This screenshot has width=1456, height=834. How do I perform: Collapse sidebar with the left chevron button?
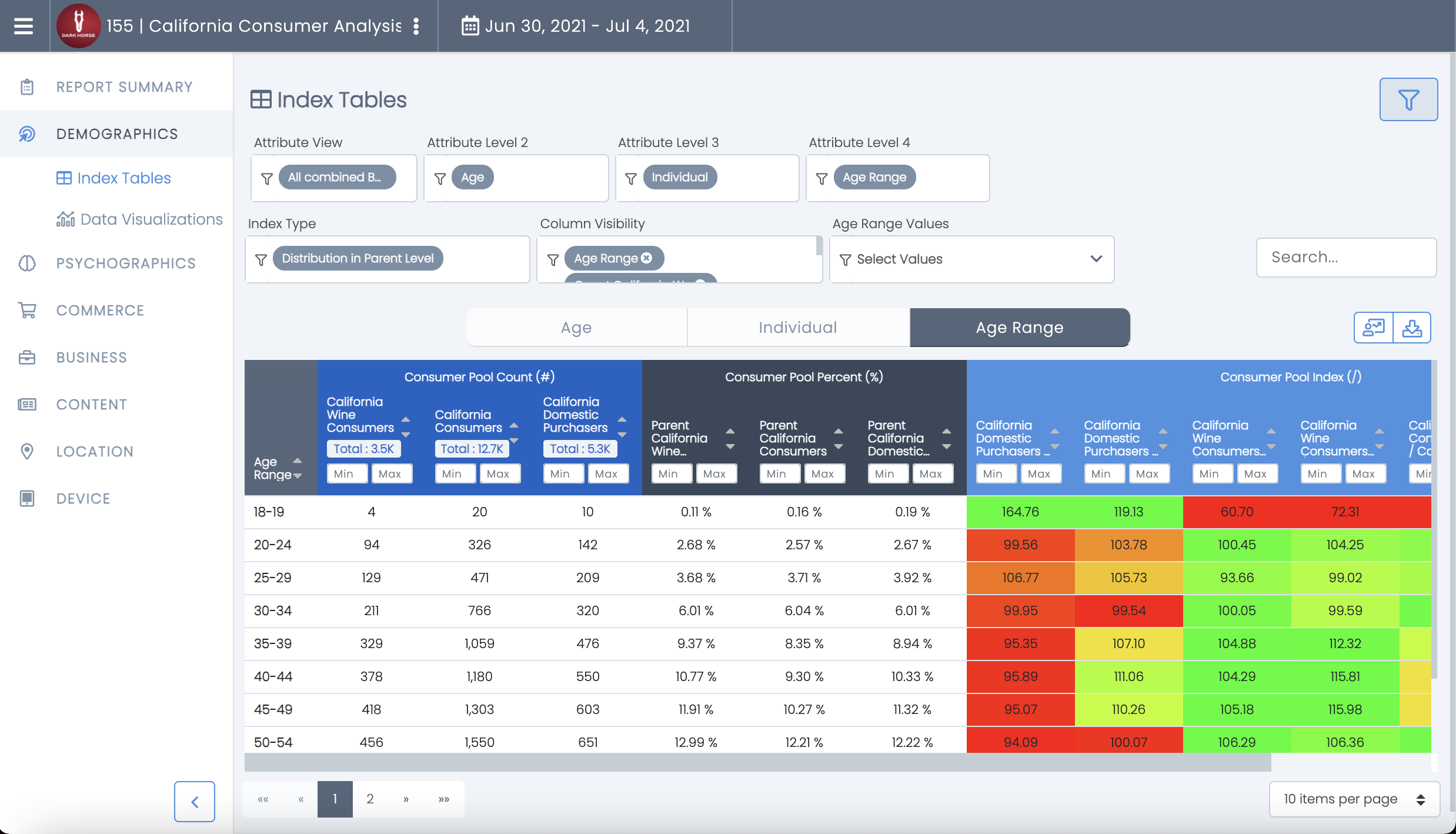(195, 801)
